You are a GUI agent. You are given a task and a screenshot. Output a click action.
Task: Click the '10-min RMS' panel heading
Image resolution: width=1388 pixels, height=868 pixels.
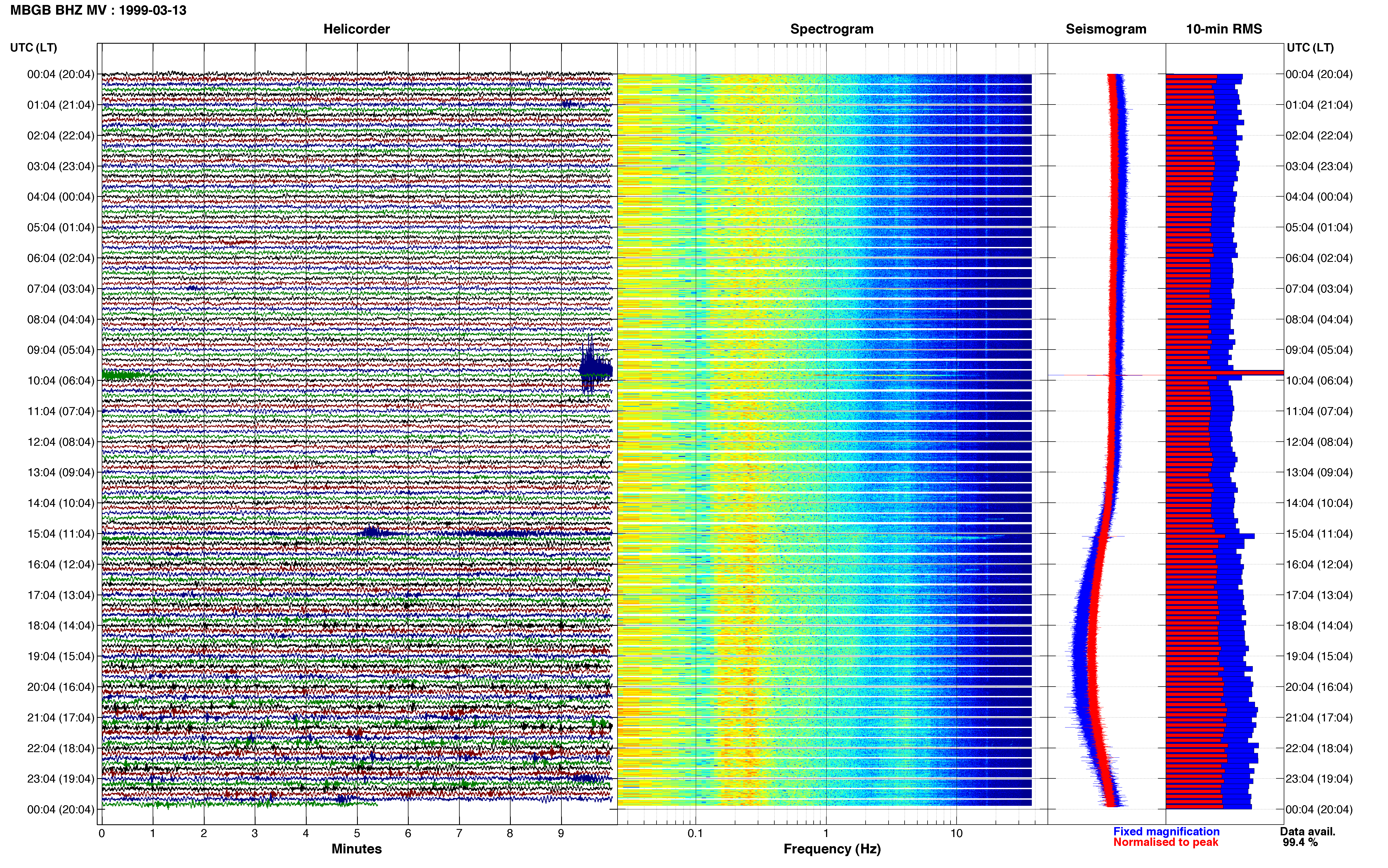(x=1224, y=29)
